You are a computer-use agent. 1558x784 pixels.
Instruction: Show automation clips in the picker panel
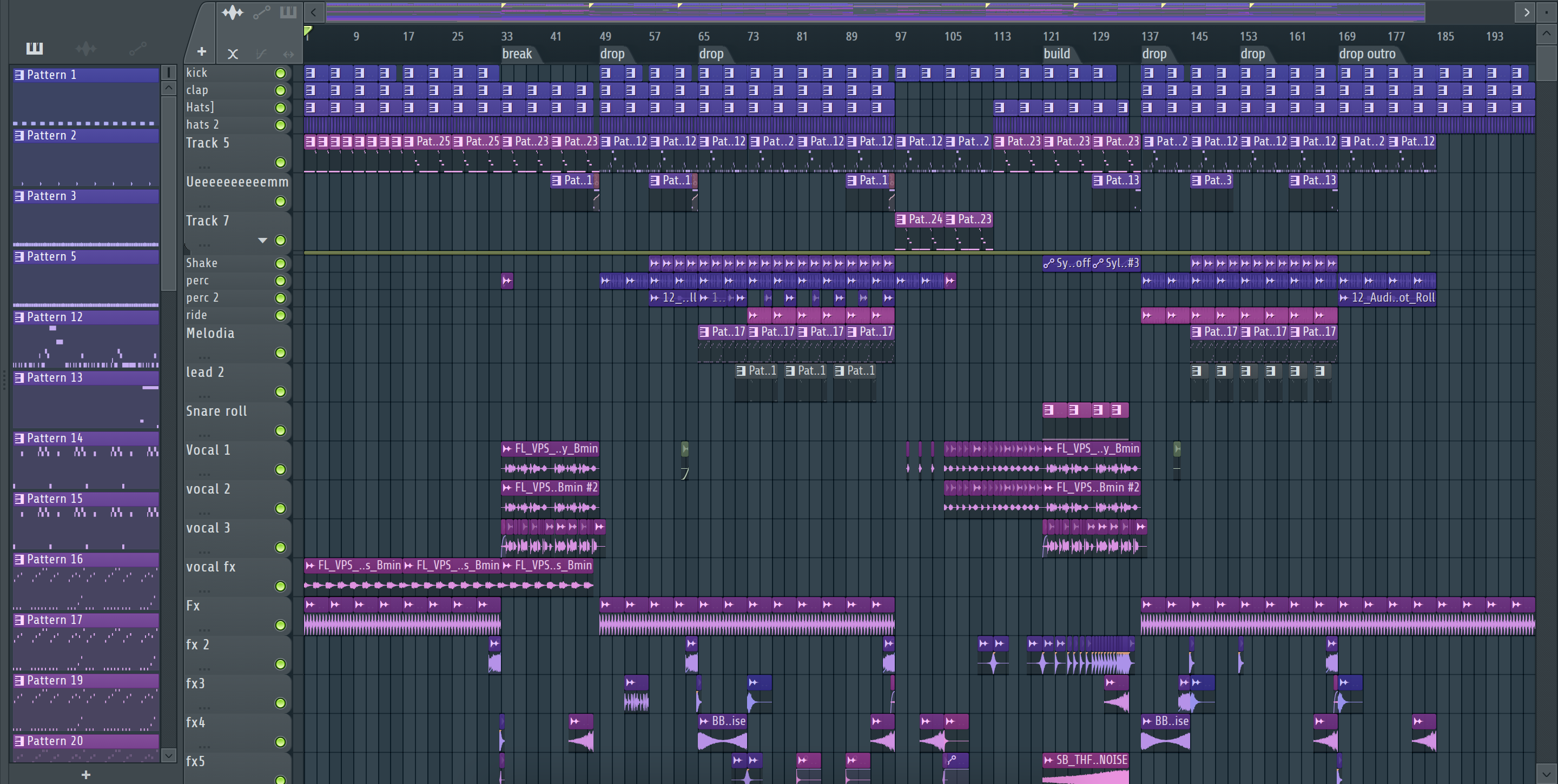point(138,48)
